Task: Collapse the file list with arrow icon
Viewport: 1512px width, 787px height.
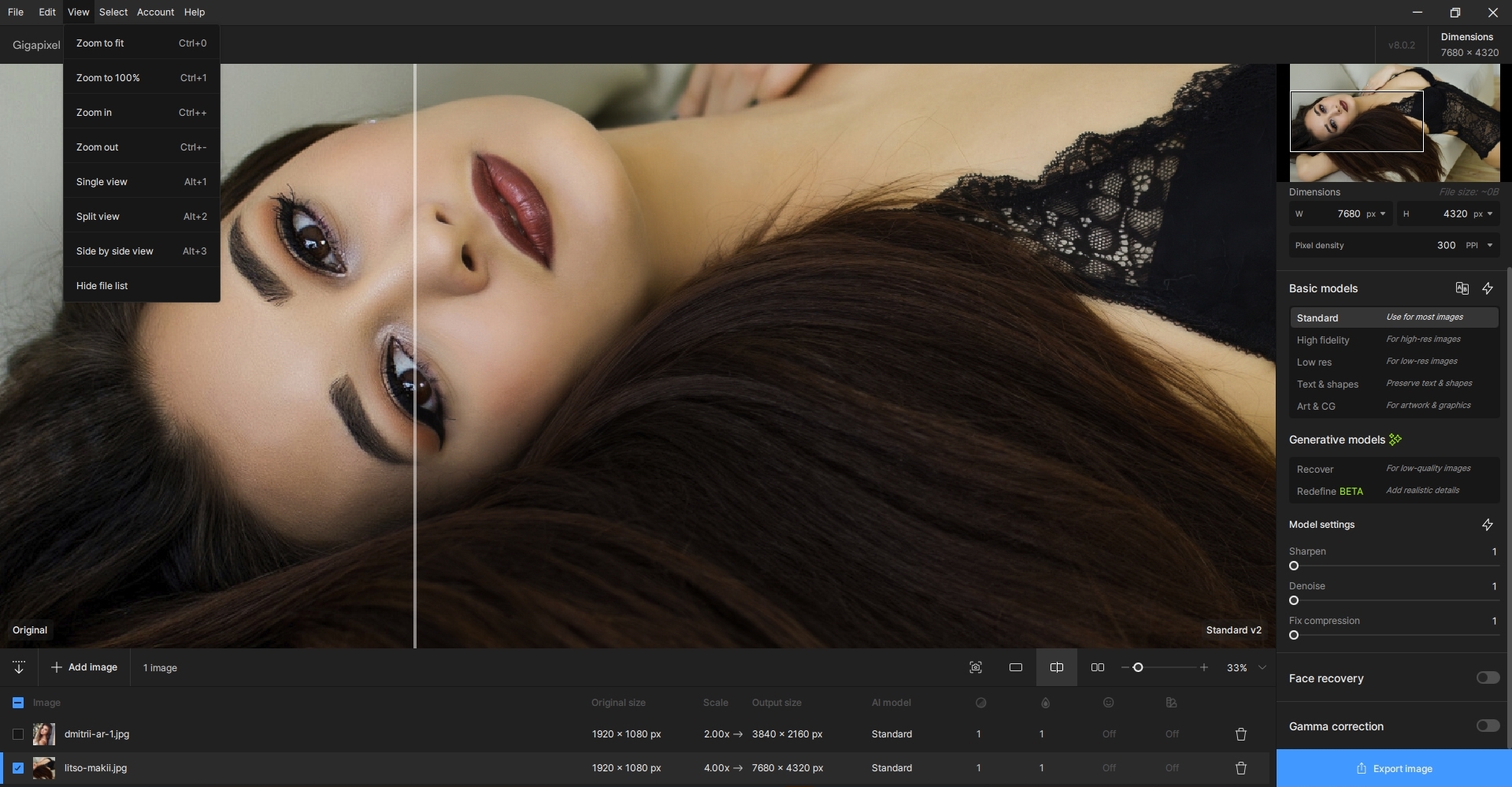Action: click(19, 667)
